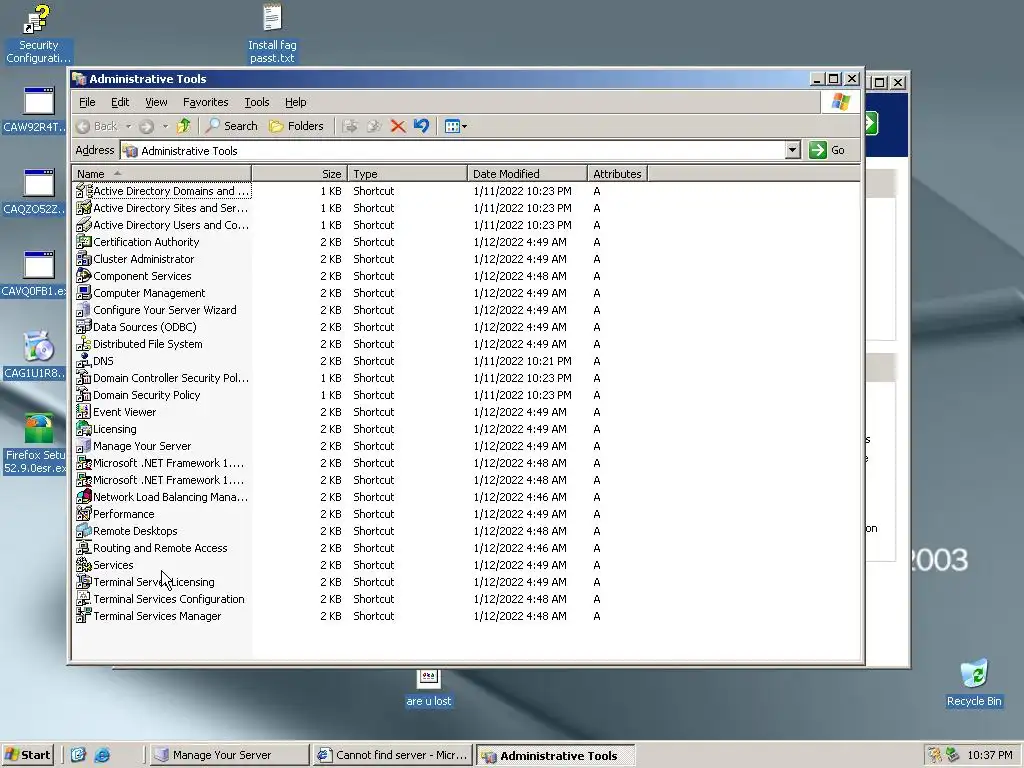This screenshot has width=1024, height=768.
Task: Select the DNS shortcut icon
Action: coord(84,360)
